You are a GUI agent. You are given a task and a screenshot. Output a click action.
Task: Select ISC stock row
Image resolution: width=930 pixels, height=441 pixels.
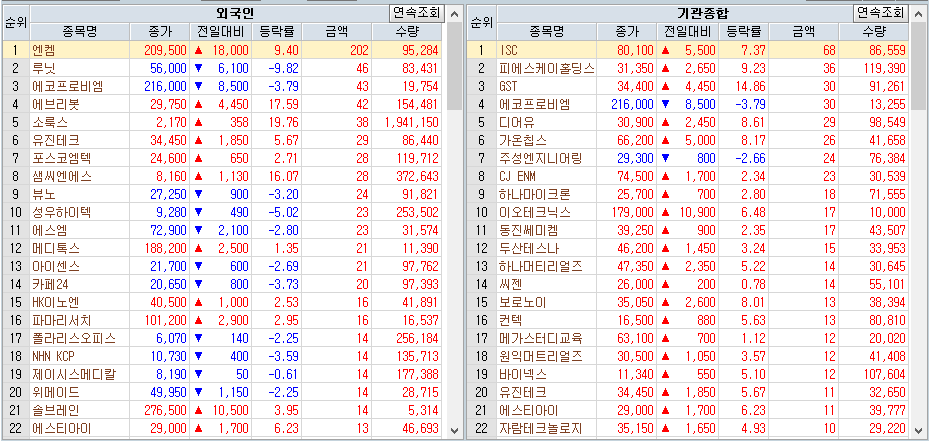click(687, 50)
